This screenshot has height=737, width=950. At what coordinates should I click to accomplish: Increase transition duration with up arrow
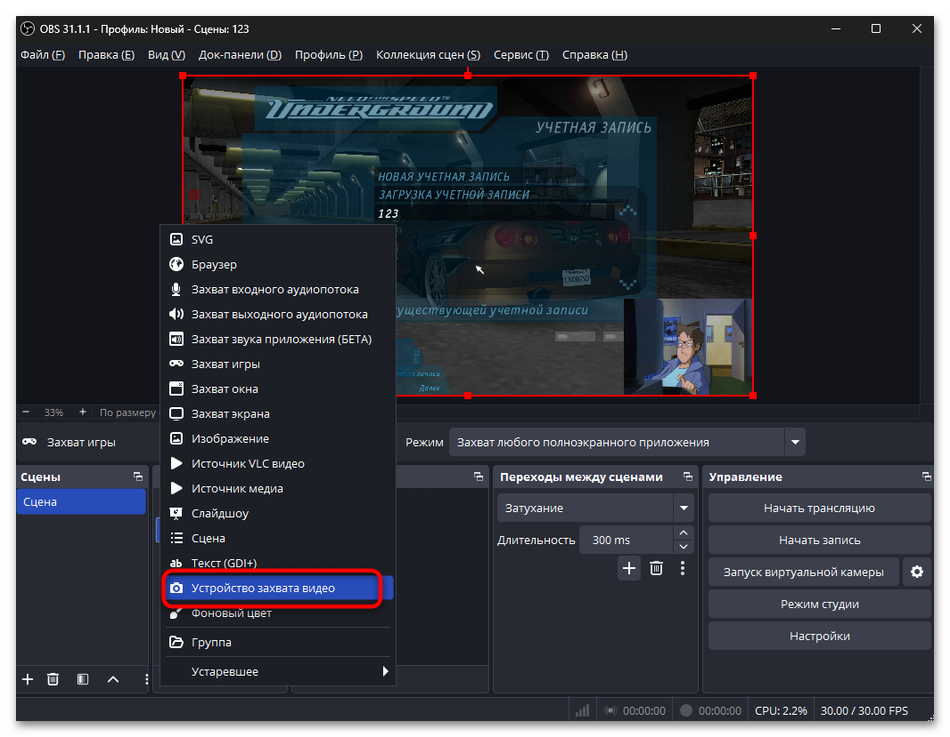tap(683, 533)
